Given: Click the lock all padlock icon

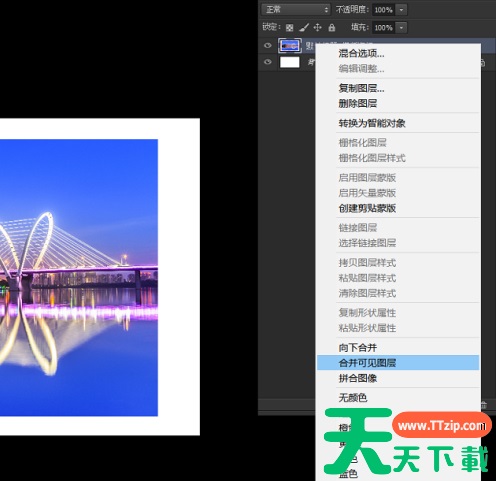Looking at the screenshot, I should point(332,27).
